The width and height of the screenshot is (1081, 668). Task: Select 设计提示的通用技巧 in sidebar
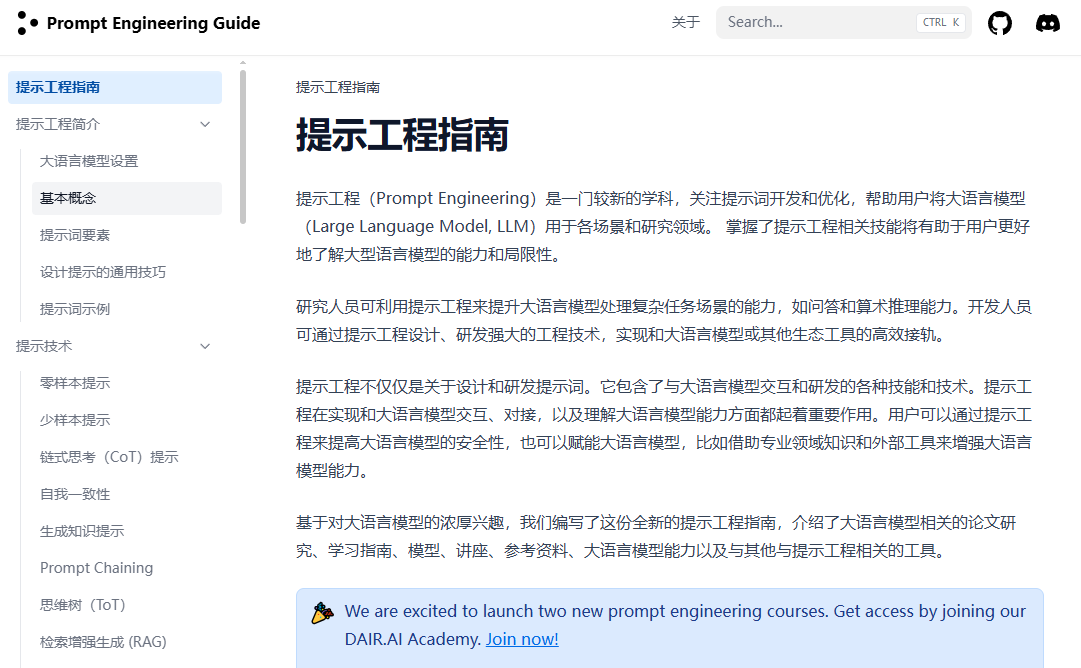pyautogui.click(x=103, y=272)
